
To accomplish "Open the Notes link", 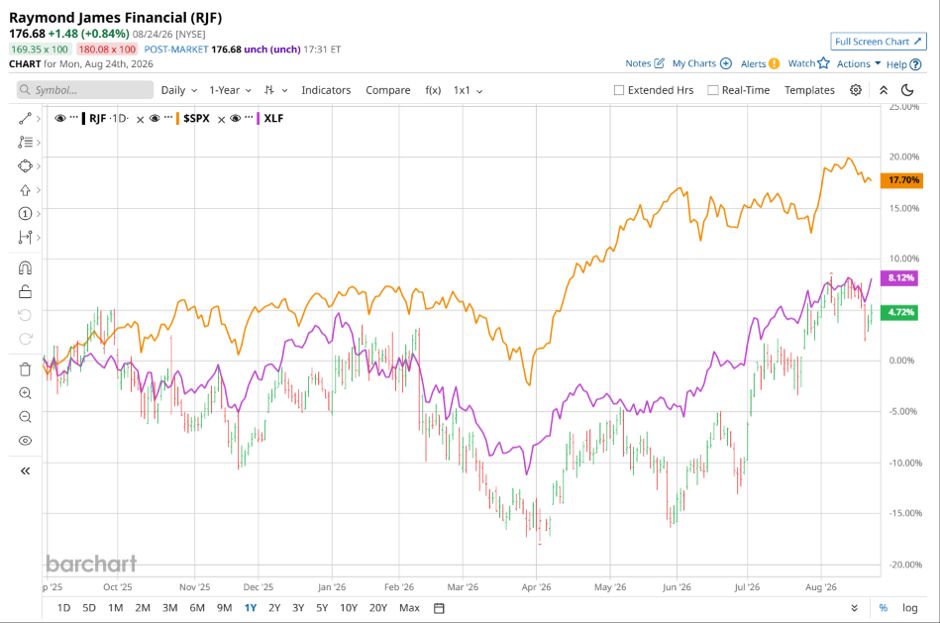I will click(644, 64).
